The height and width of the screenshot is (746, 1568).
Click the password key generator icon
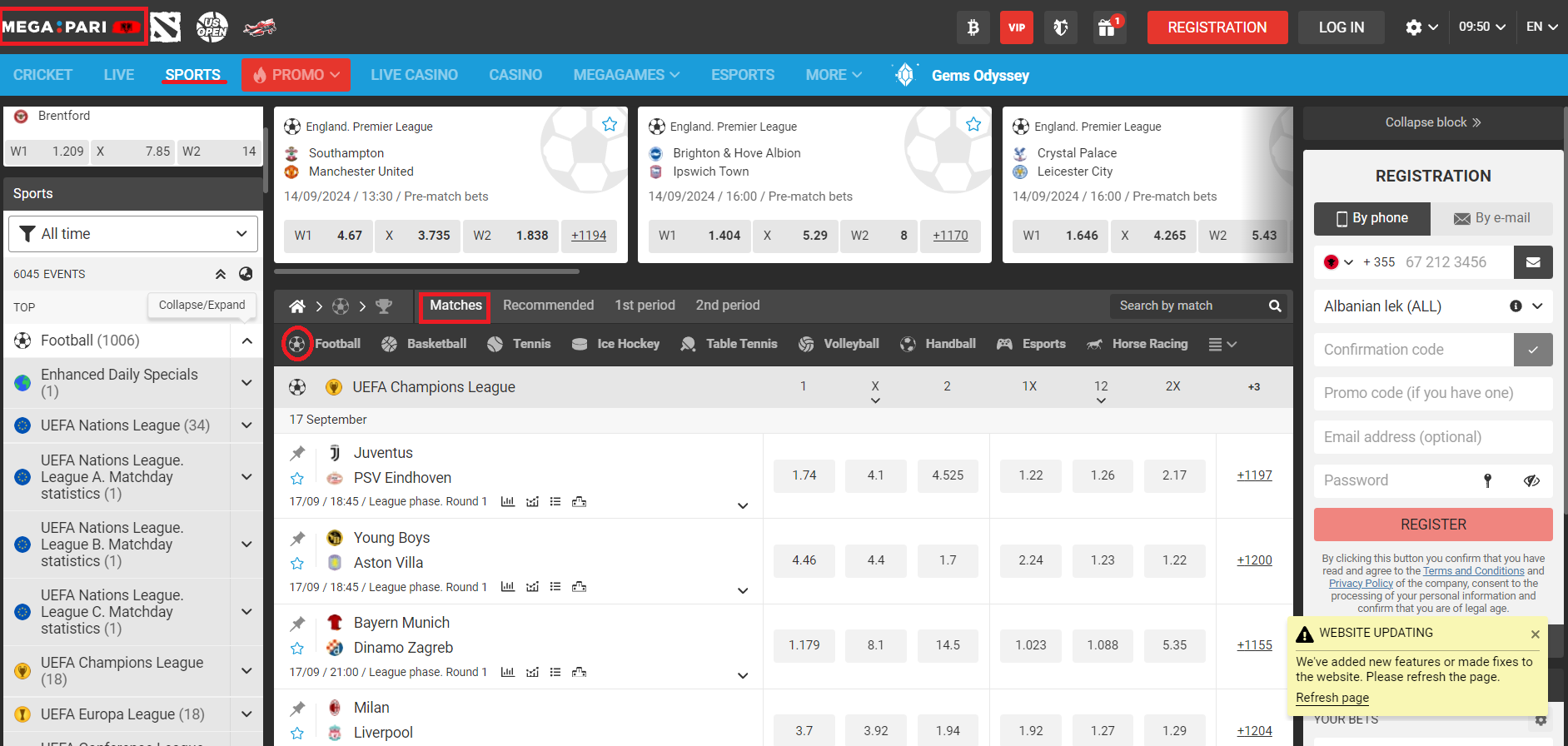click(1488, 480)
